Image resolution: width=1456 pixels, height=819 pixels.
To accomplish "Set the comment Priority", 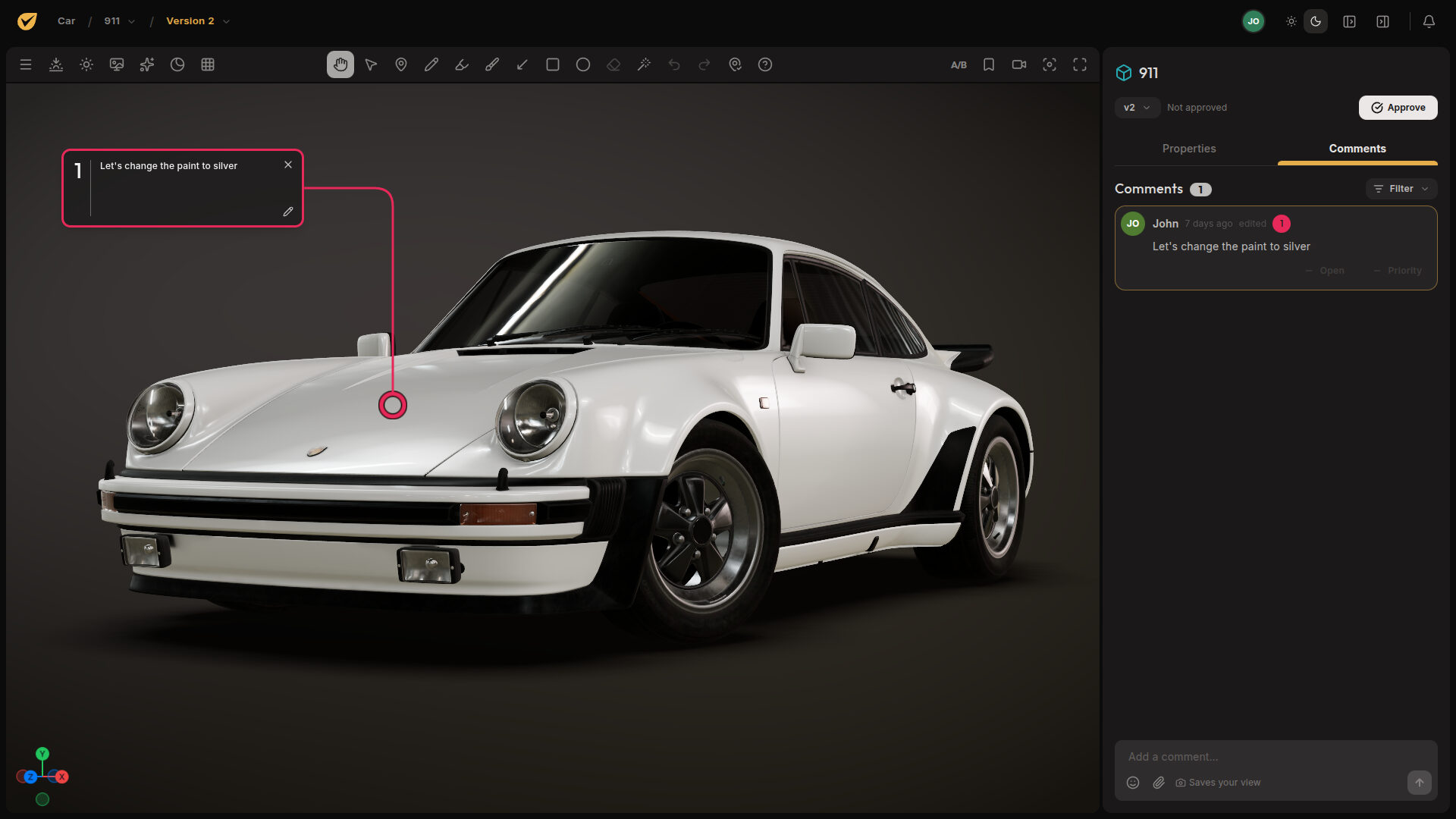I will (x=1398, y=271).
